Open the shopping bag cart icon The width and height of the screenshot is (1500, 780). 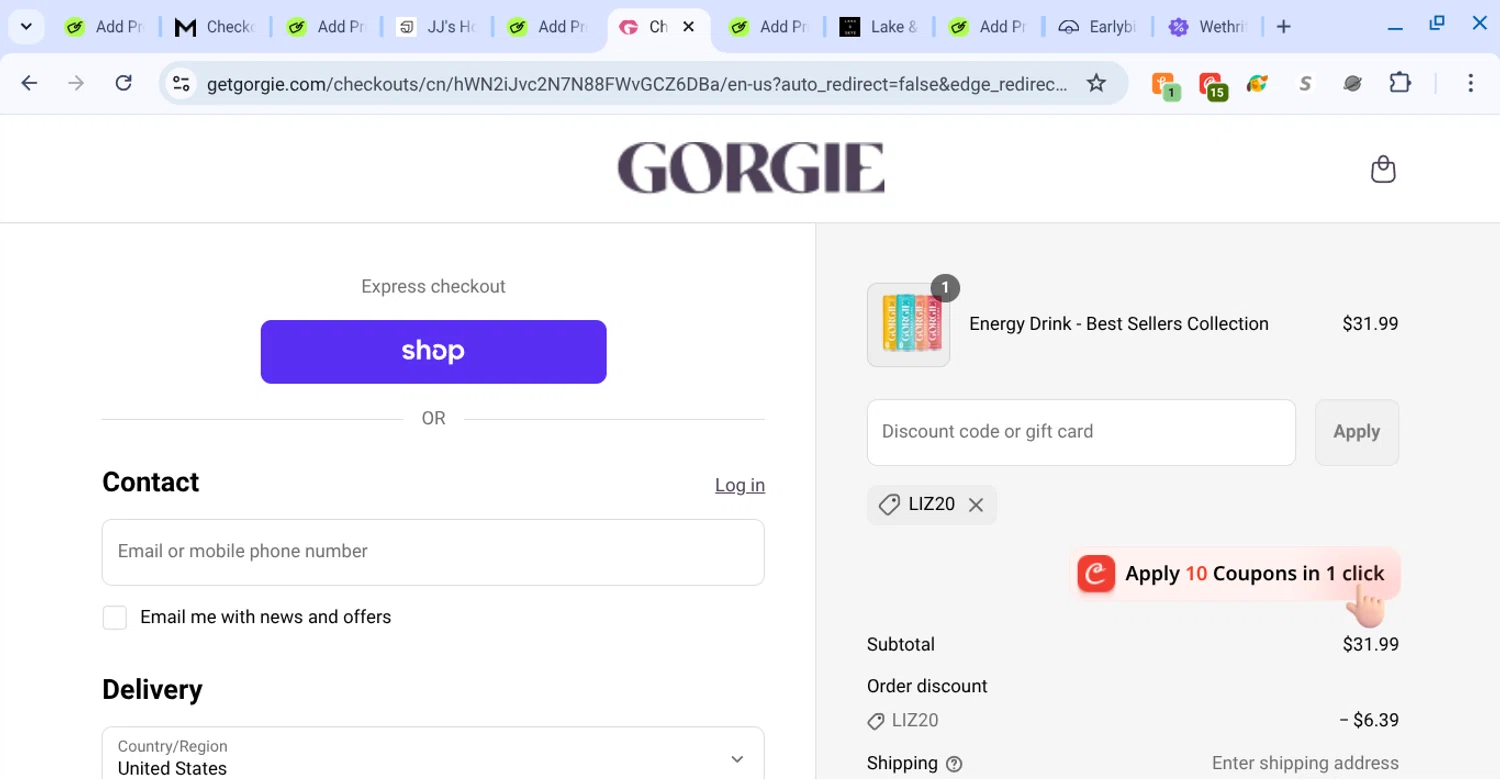[1383, 169]
